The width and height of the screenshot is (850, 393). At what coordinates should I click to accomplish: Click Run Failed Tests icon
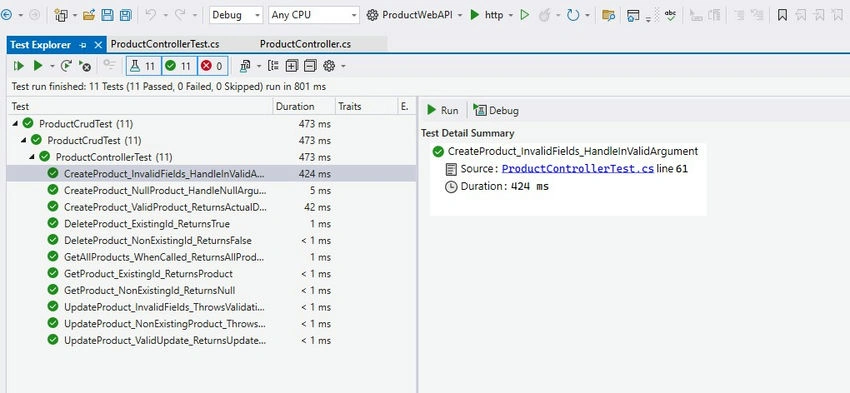[85, 66]
